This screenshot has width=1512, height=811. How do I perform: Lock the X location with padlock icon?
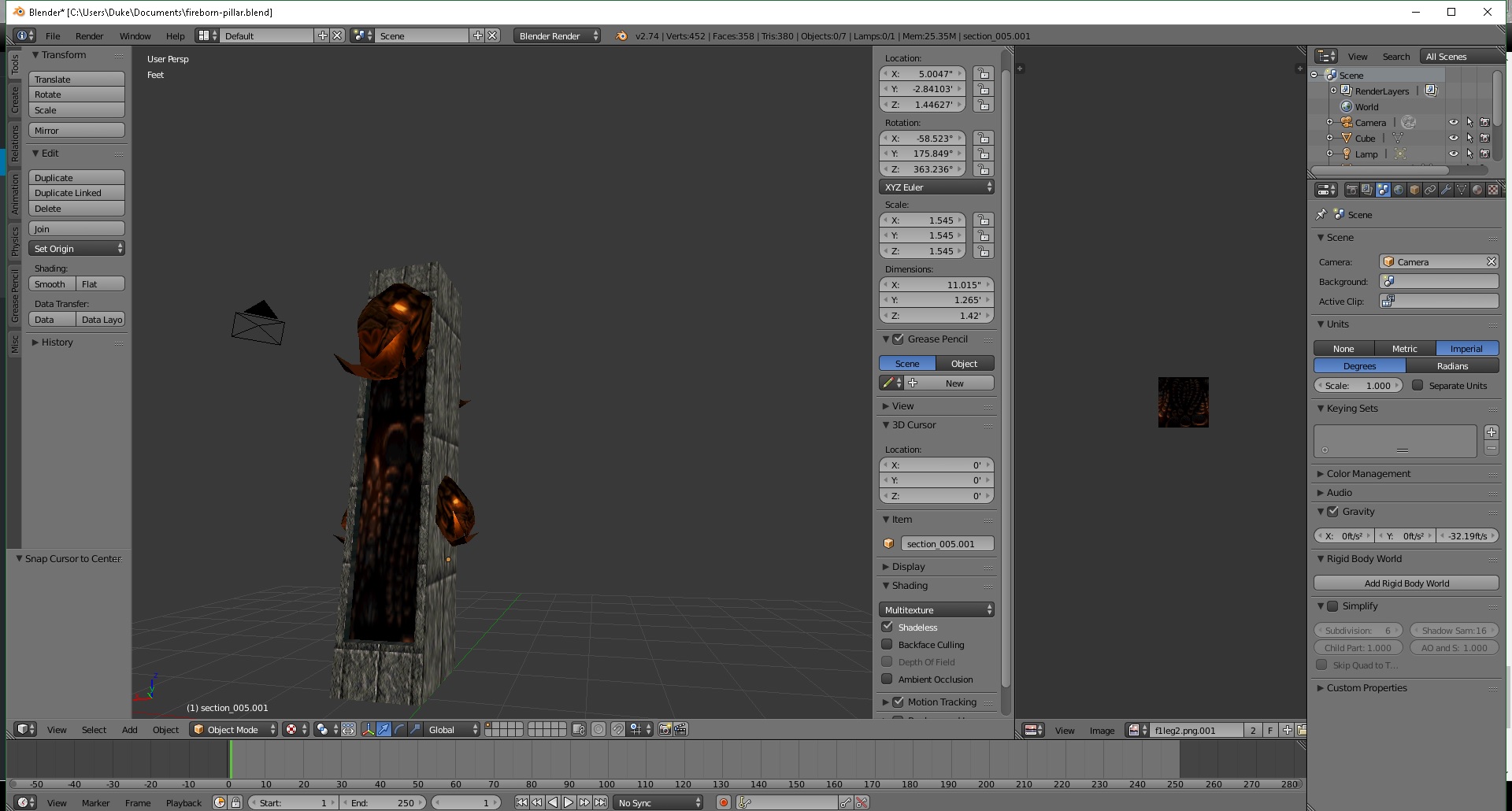click(983, 73)
